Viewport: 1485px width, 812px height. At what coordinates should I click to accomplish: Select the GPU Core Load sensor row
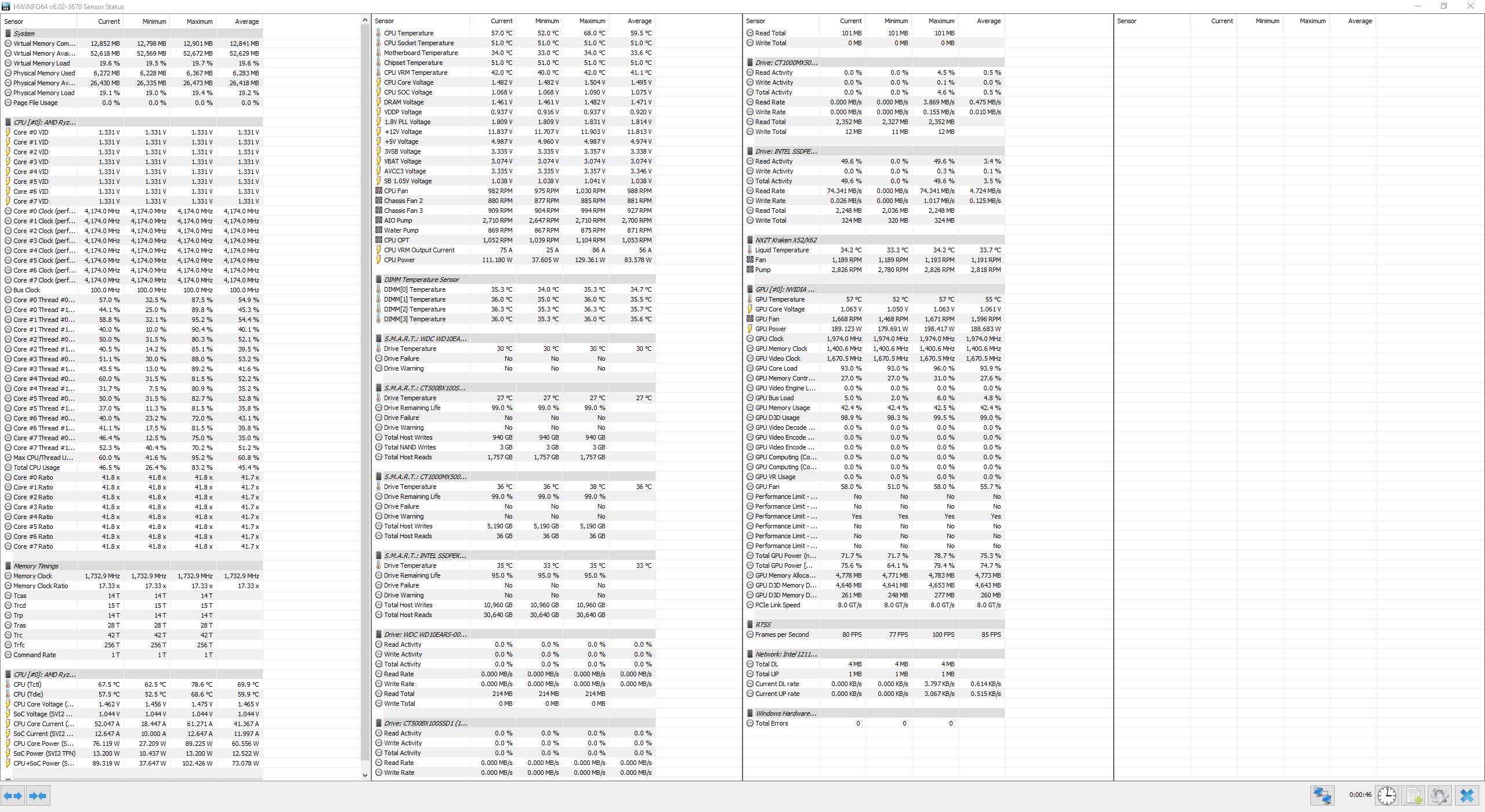pos(776,368)
